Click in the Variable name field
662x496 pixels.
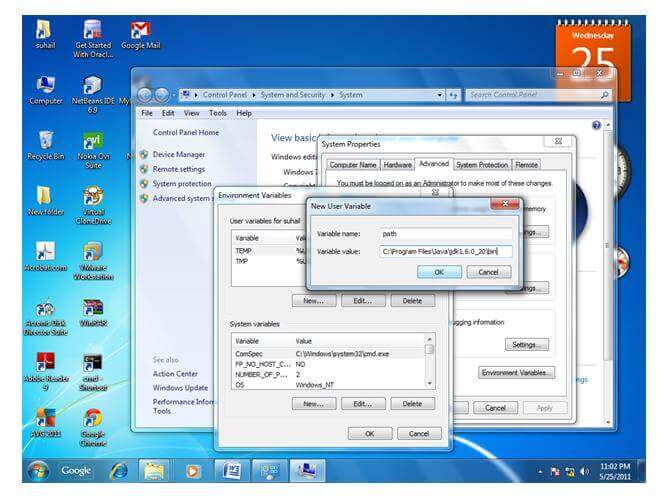pyautogui.click(x=446, y=233)
